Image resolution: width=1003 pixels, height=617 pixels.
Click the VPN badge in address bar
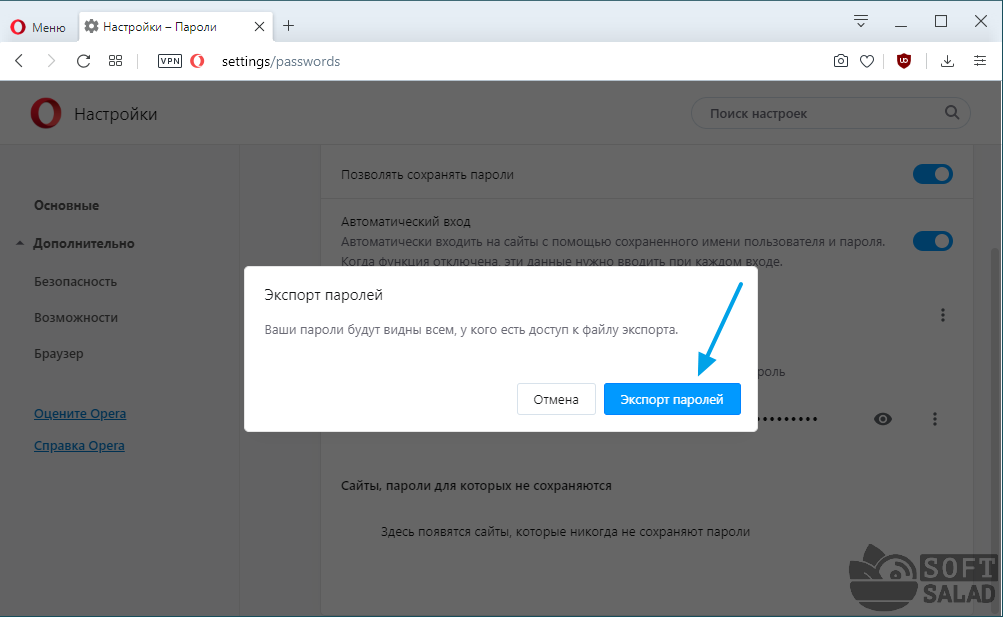[x=170, y=61]
